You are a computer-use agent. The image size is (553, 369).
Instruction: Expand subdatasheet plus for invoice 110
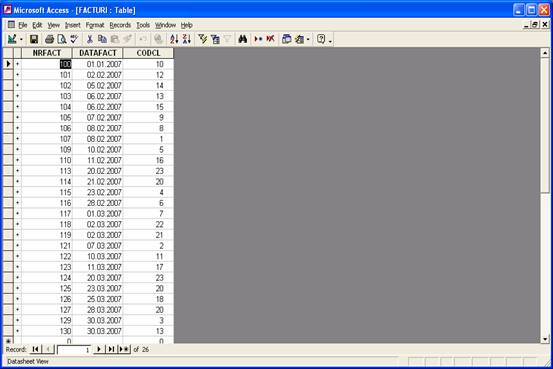point(17,160)
